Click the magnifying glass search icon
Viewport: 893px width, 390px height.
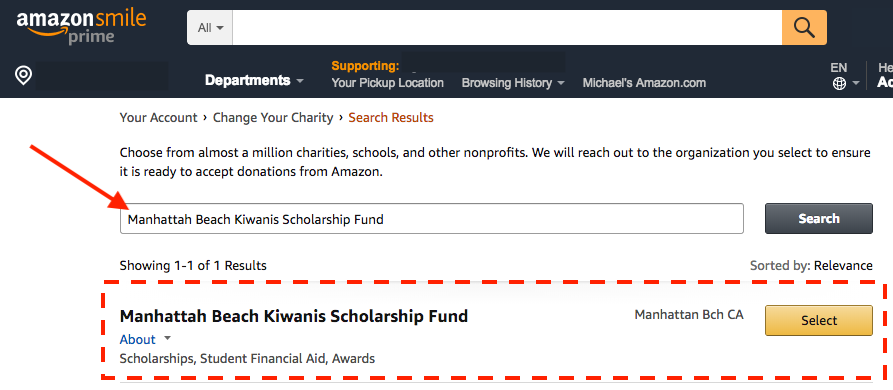pyautogui.click(x=804, y=27)
